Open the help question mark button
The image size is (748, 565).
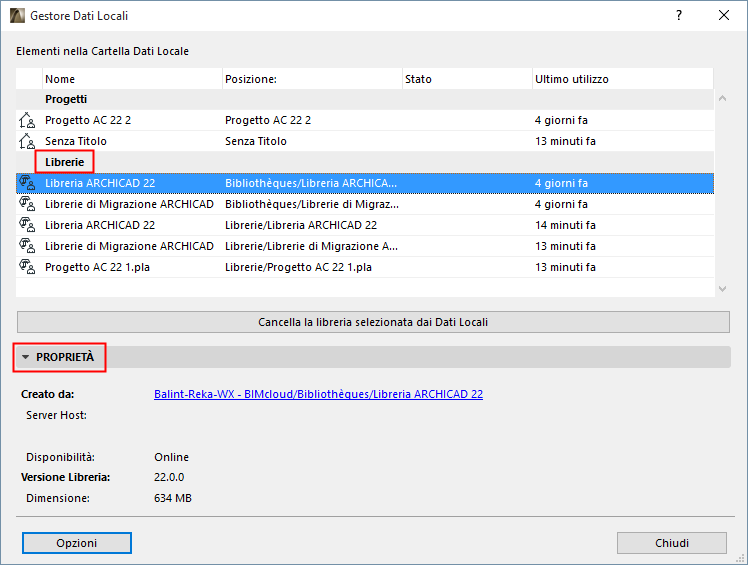click(x=679, y=16)
